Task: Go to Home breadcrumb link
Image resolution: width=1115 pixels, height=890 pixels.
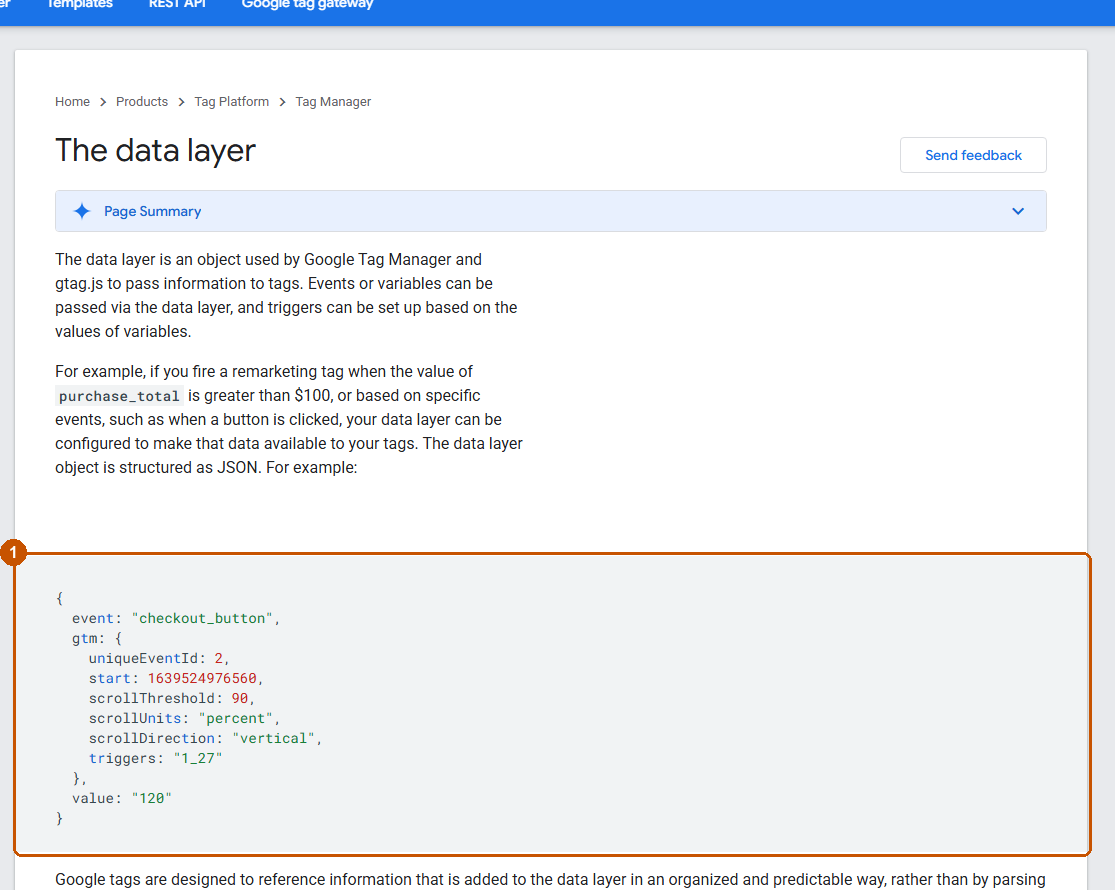Action: coord(73,102)
